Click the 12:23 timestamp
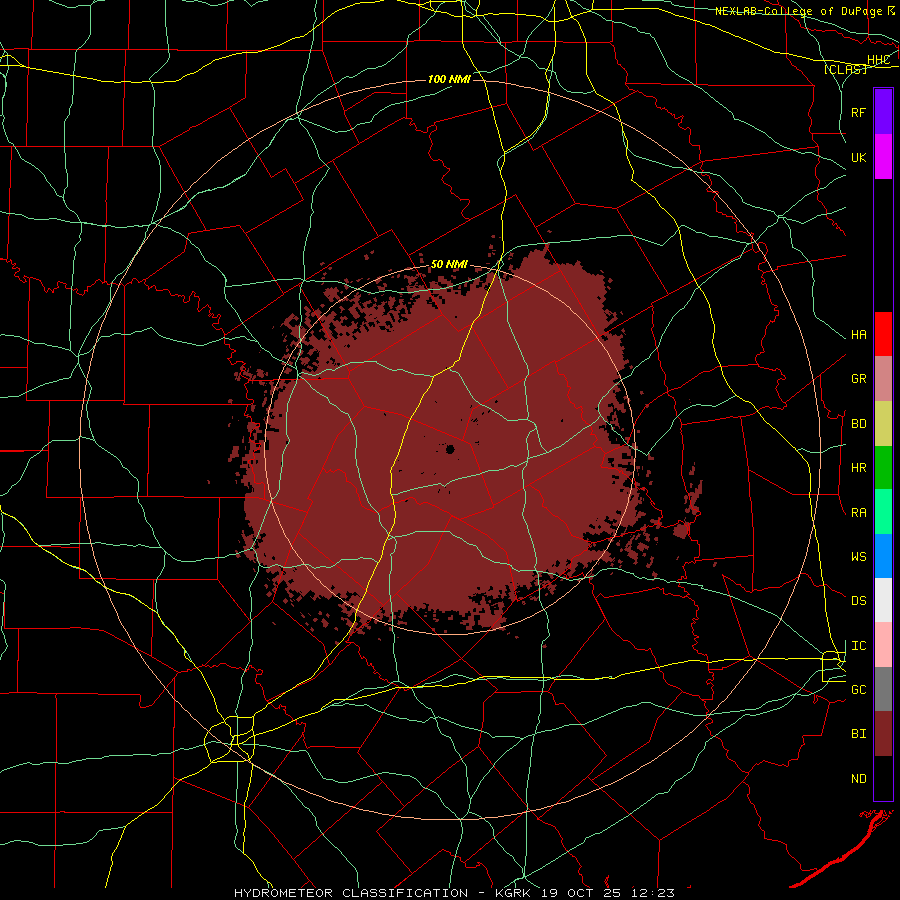This screenshot has width=900, height=900. pyautogui.click(x=651, y=893)
